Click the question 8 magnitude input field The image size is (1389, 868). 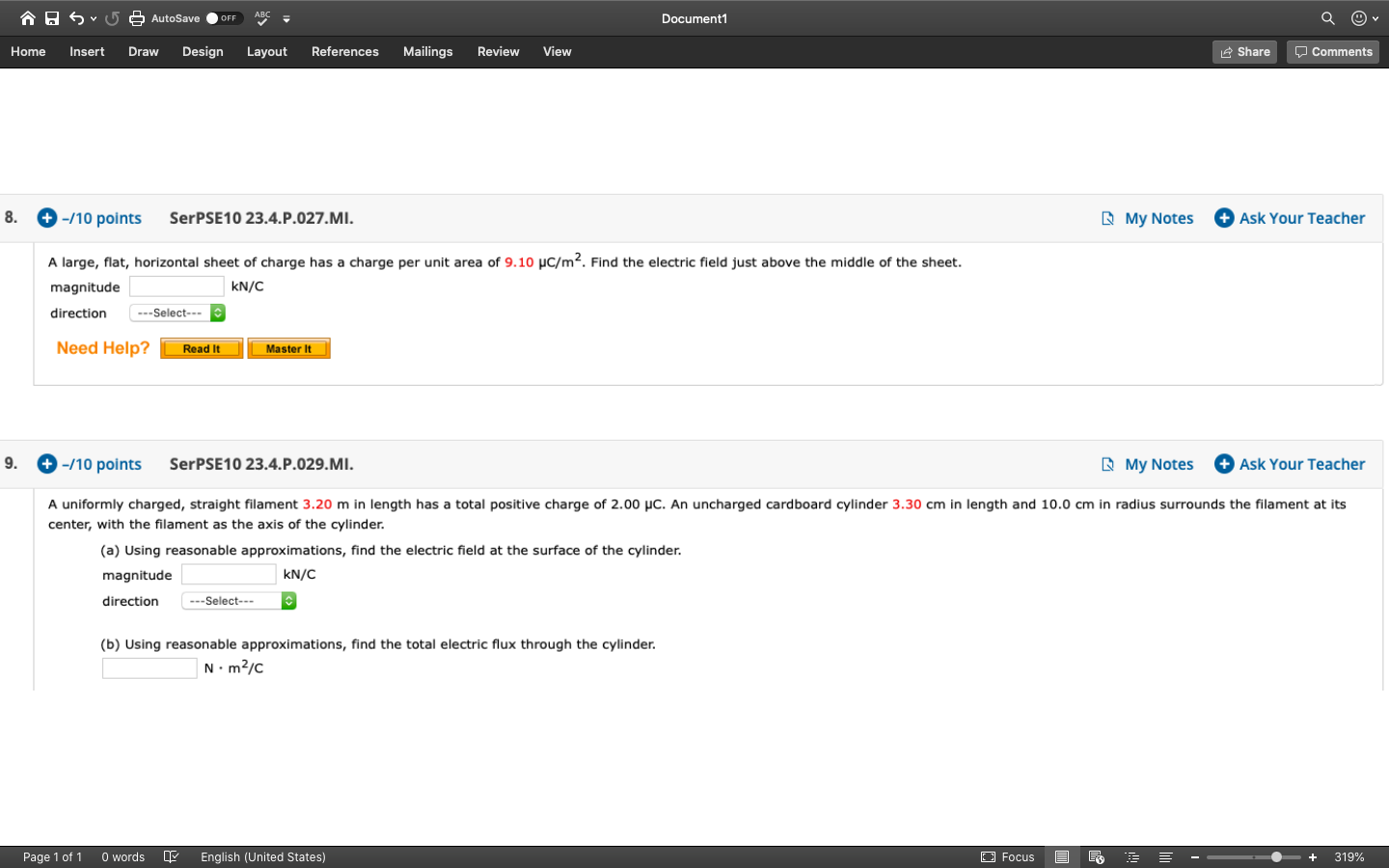(177, 286)
